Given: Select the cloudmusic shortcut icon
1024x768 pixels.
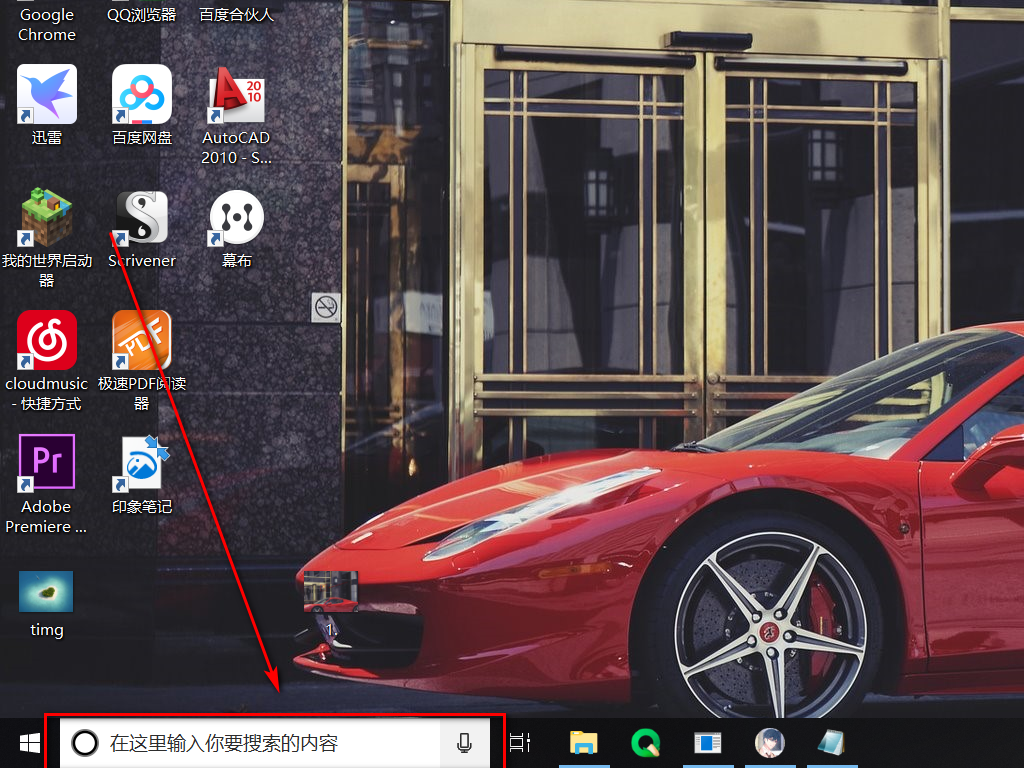Looking at the screenshot, I should 47,340.
